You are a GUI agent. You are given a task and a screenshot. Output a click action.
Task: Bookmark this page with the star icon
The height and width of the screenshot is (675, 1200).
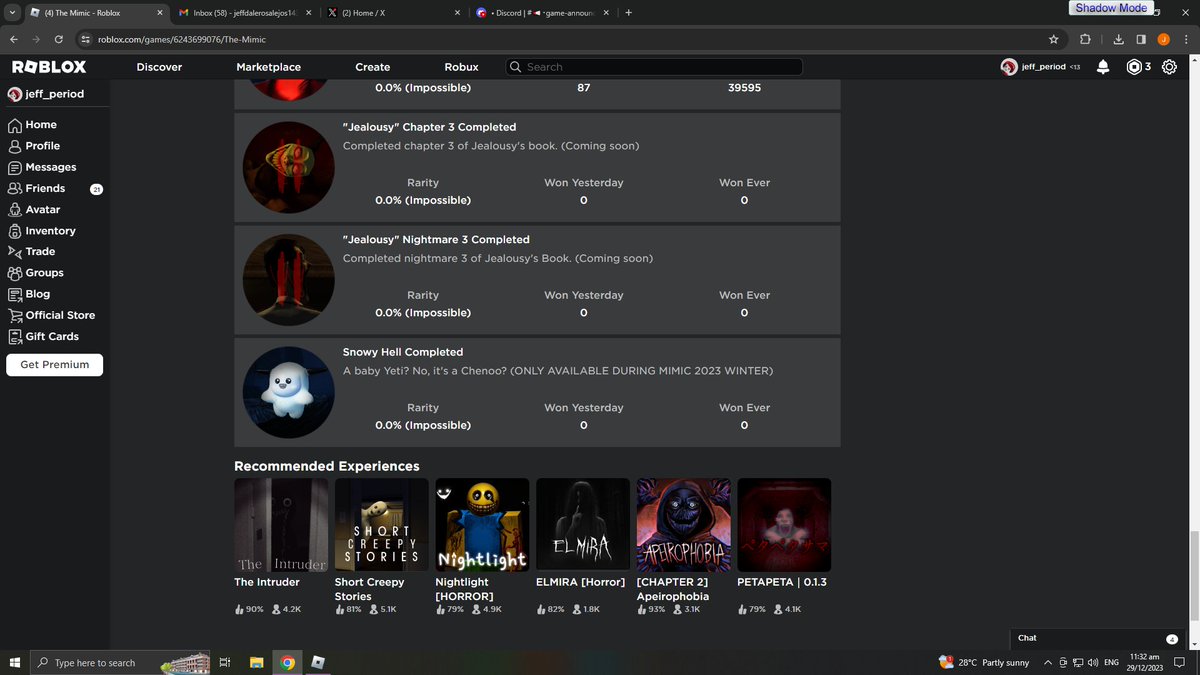point(1053,39)
